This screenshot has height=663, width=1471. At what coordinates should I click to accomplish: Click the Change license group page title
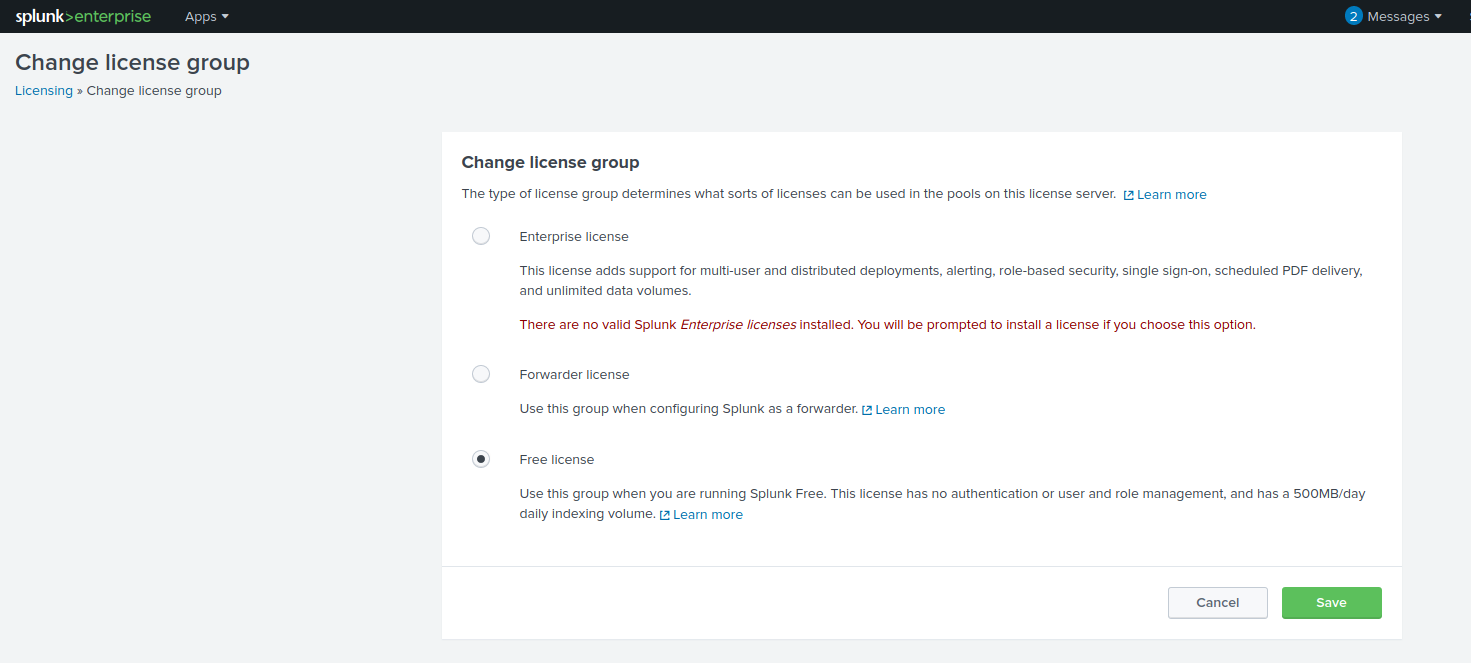click(x=132, y=62)
